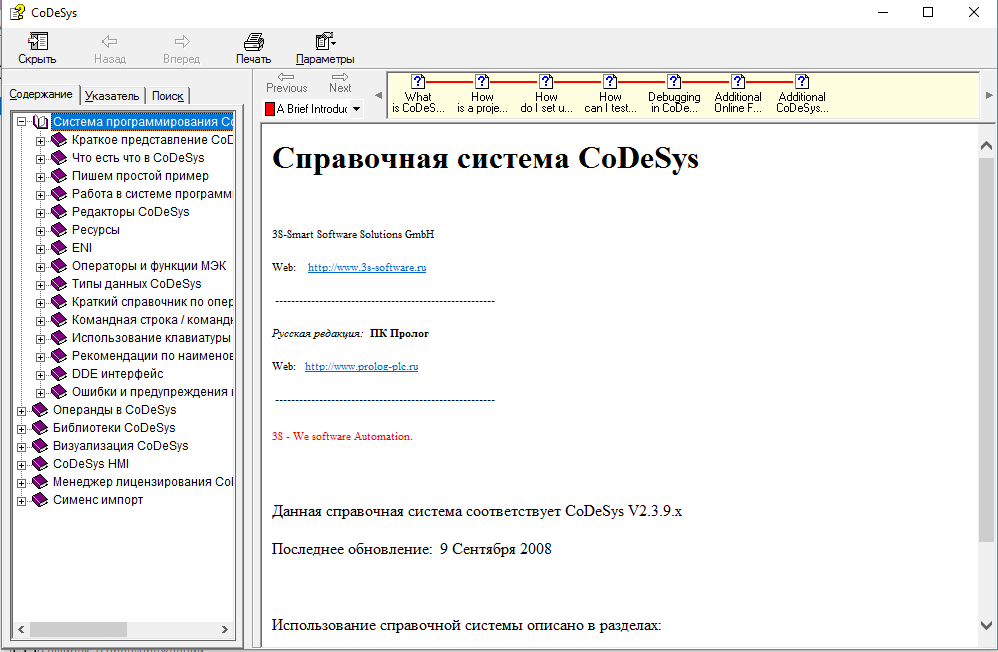Select 'Работа в системе программ' topic
Screen dimensions: 998x652
coord(151,194)
